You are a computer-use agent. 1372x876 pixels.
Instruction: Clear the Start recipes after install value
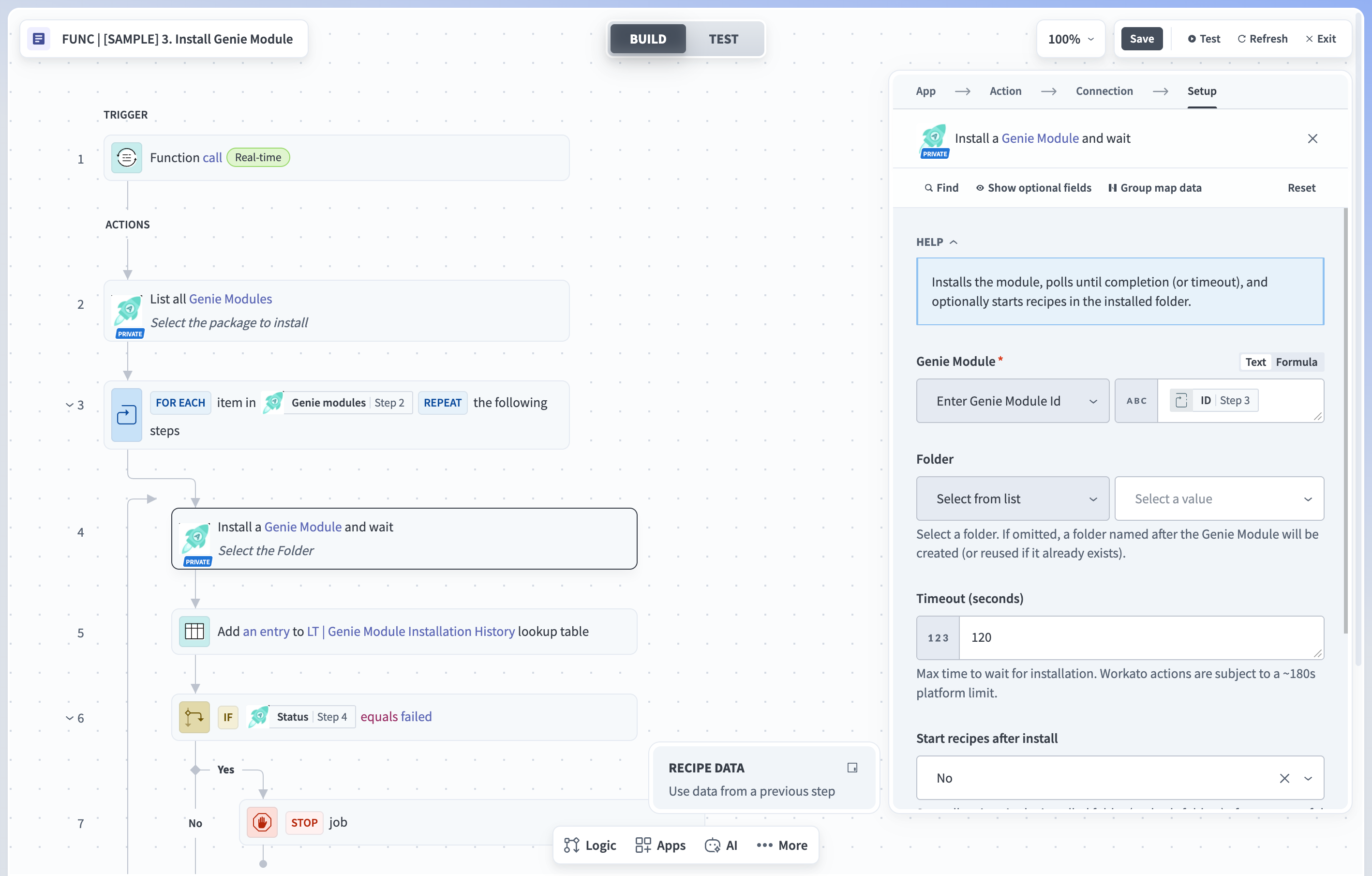click(1284, 778)
